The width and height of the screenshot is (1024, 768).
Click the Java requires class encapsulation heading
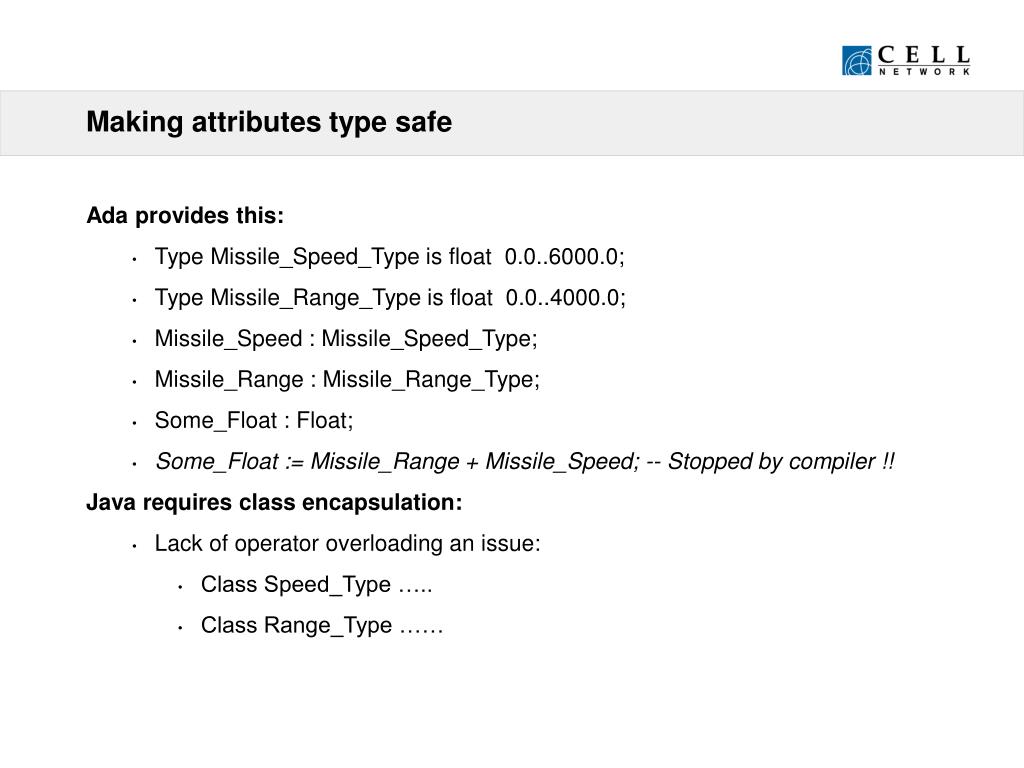point(274,502)
